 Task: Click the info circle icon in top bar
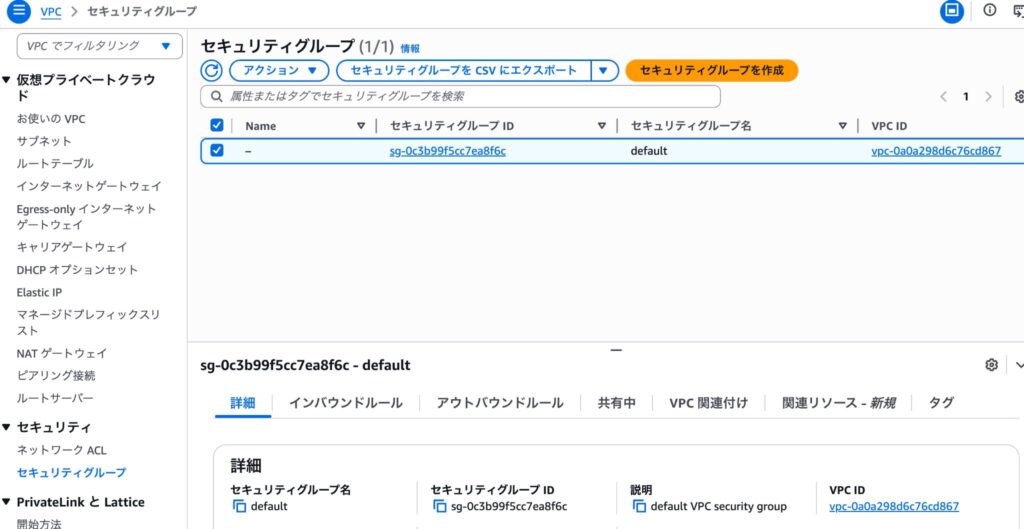click(990, 11)
